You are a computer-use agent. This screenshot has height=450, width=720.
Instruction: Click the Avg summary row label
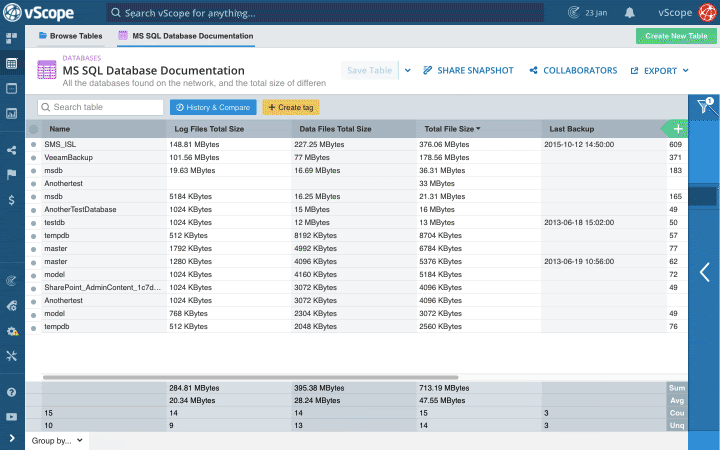tap(677, 400)
